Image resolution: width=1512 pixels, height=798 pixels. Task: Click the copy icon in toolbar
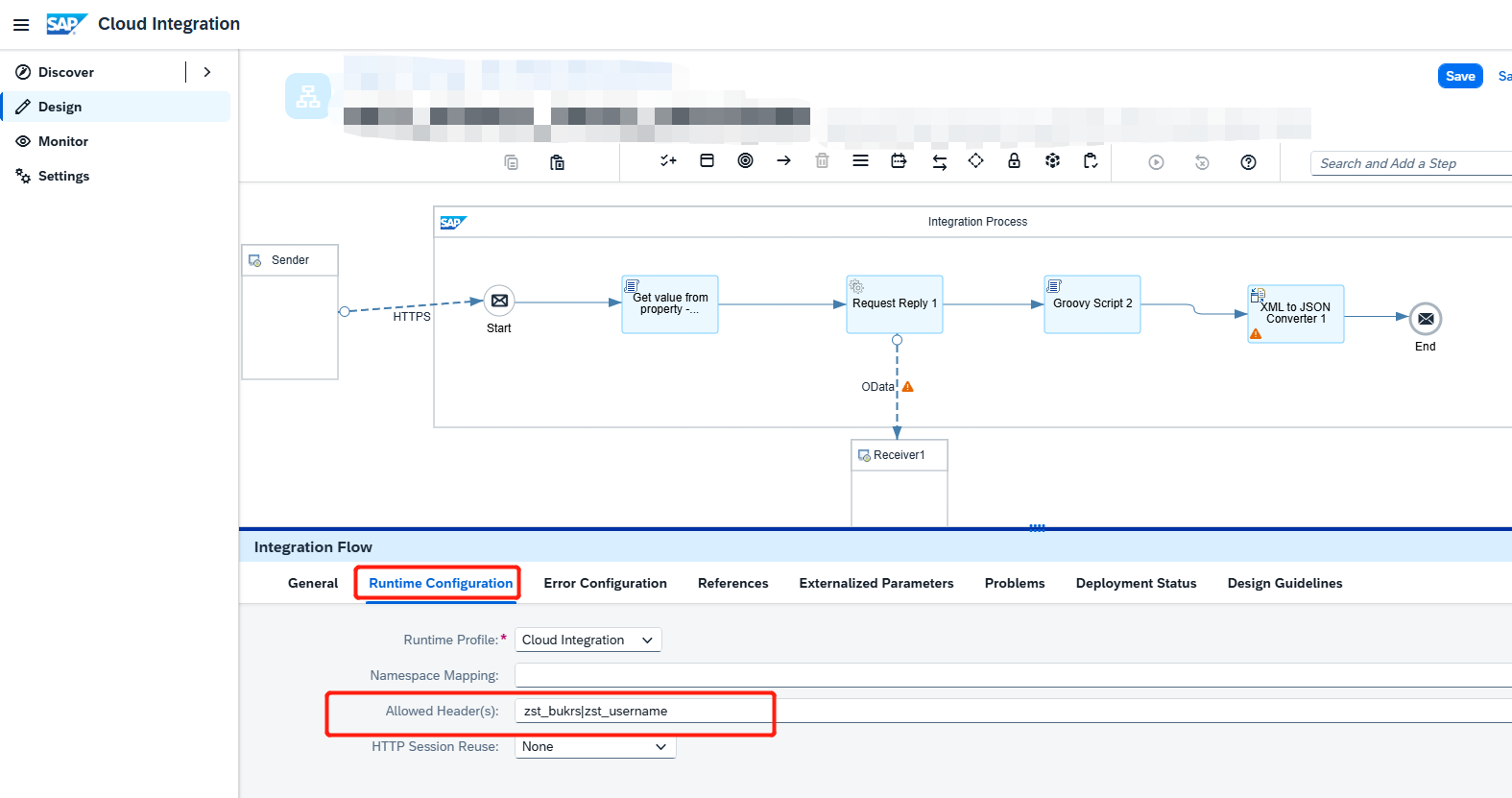coord(512,162)
